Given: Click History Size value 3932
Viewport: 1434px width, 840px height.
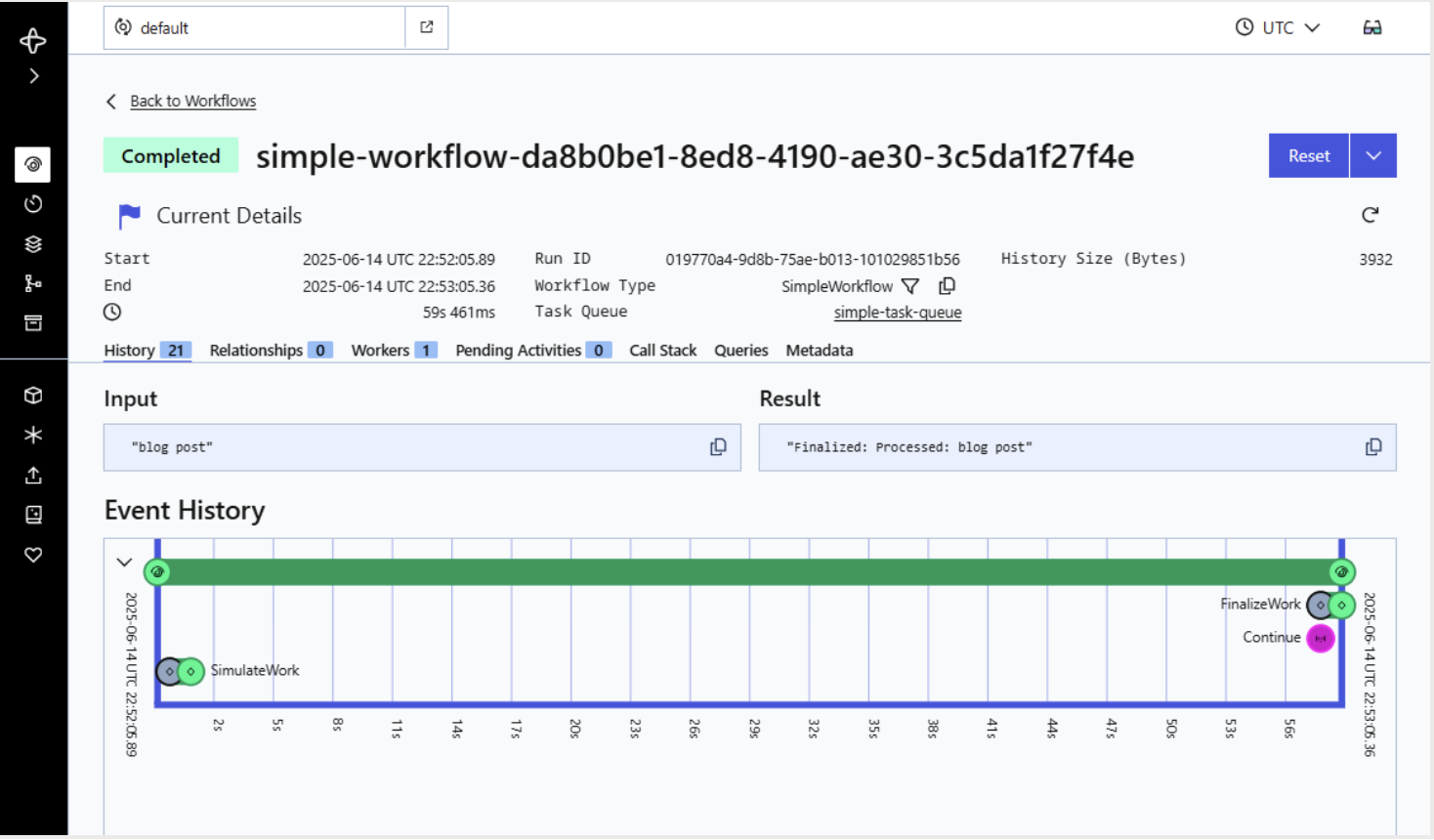Looking at the screenshot, I should click(x=1375, y=259).
